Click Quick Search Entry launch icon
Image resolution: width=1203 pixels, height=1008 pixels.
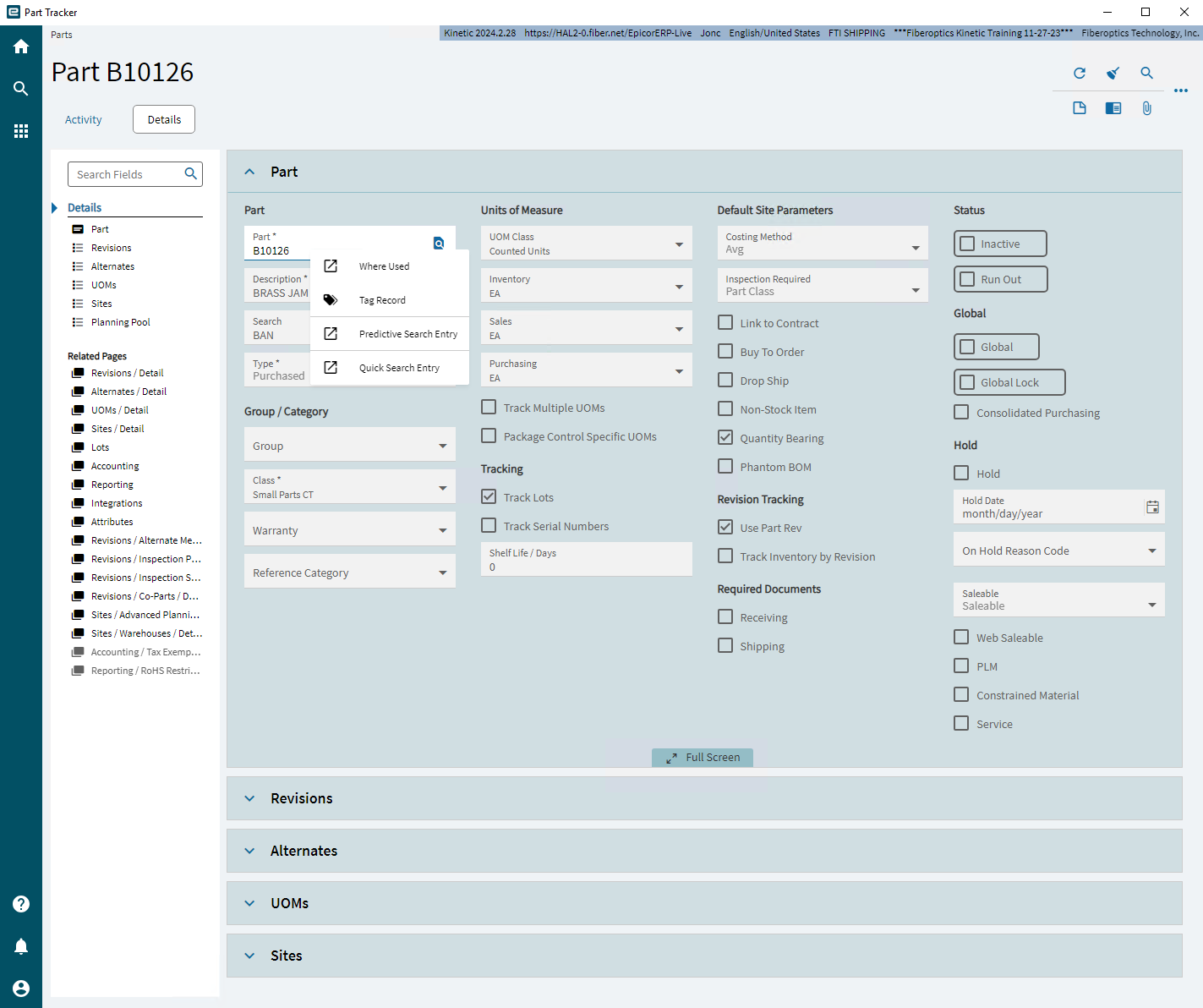coord(331,368)
